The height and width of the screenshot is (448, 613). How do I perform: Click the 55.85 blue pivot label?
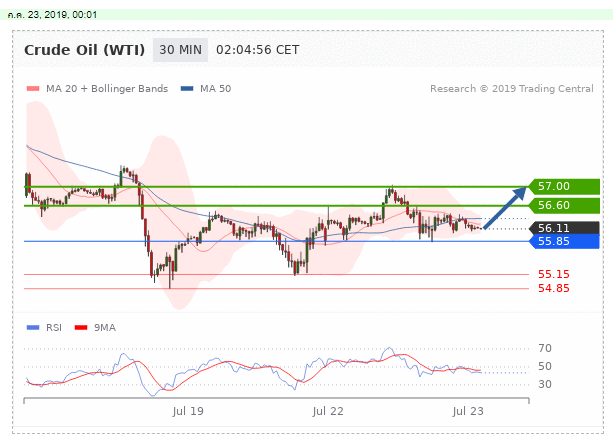pyautogui.click(x=563, y=242)
